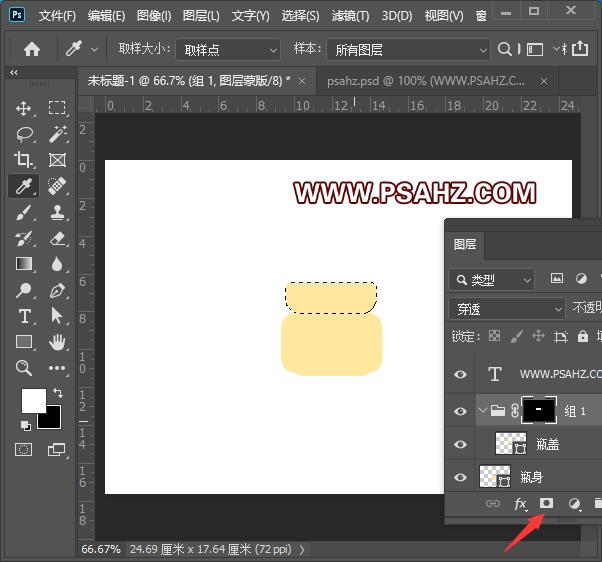Switch to the psahz.psd document tab
The width and height of the screenshot is (602, 562).
coord(426,81)
